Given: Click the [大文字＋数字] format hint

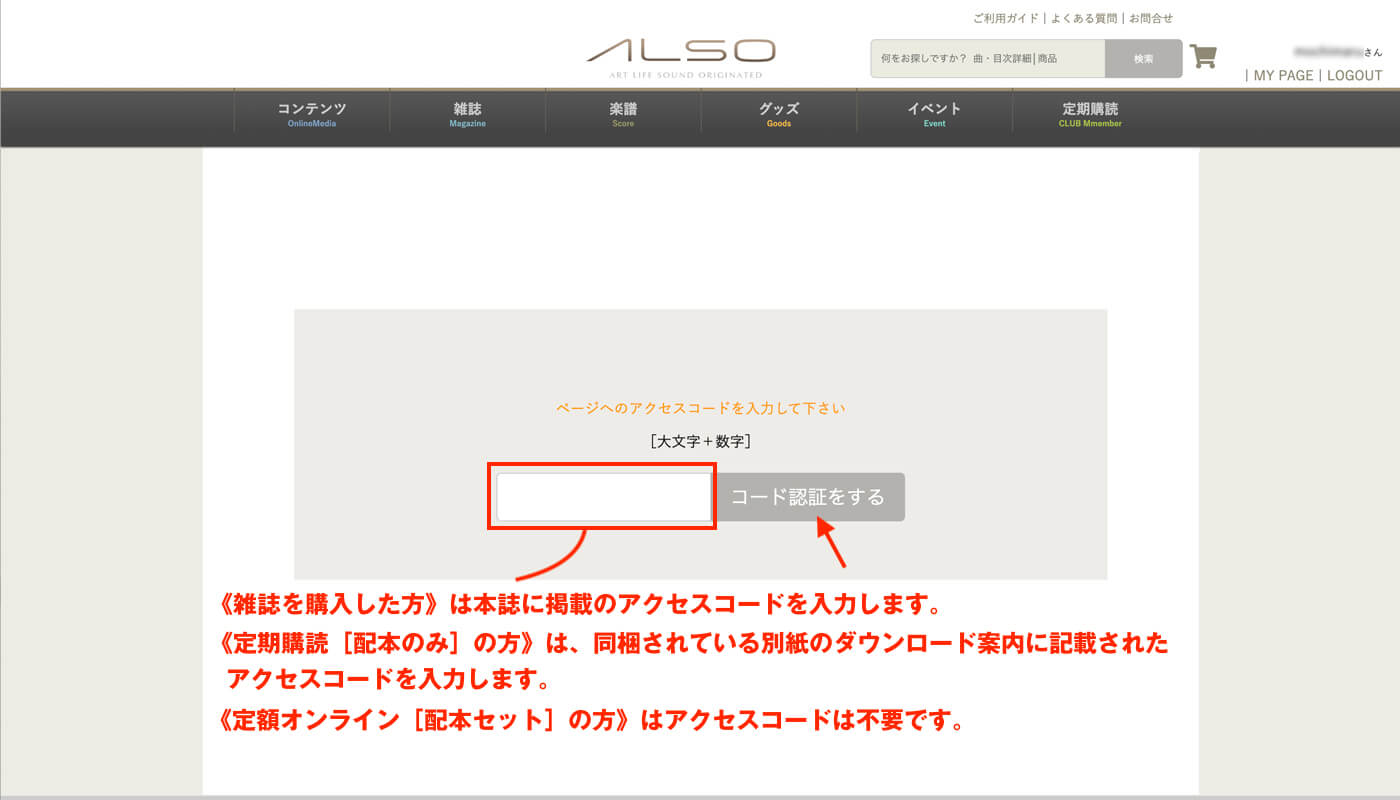Looking at the screenshot, I should tap(700, 440).
